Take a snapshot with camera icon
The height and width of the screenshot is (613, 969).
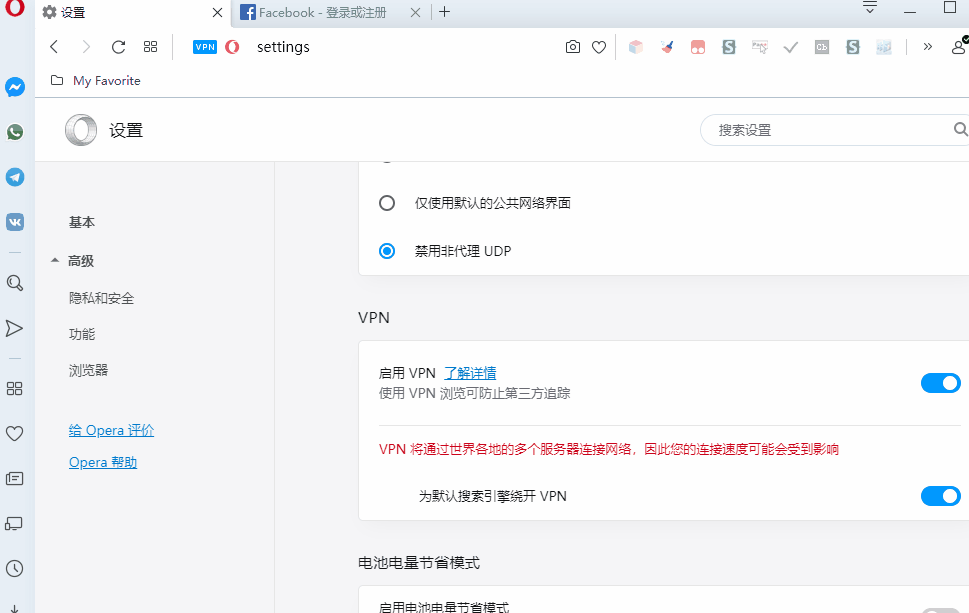573,47
